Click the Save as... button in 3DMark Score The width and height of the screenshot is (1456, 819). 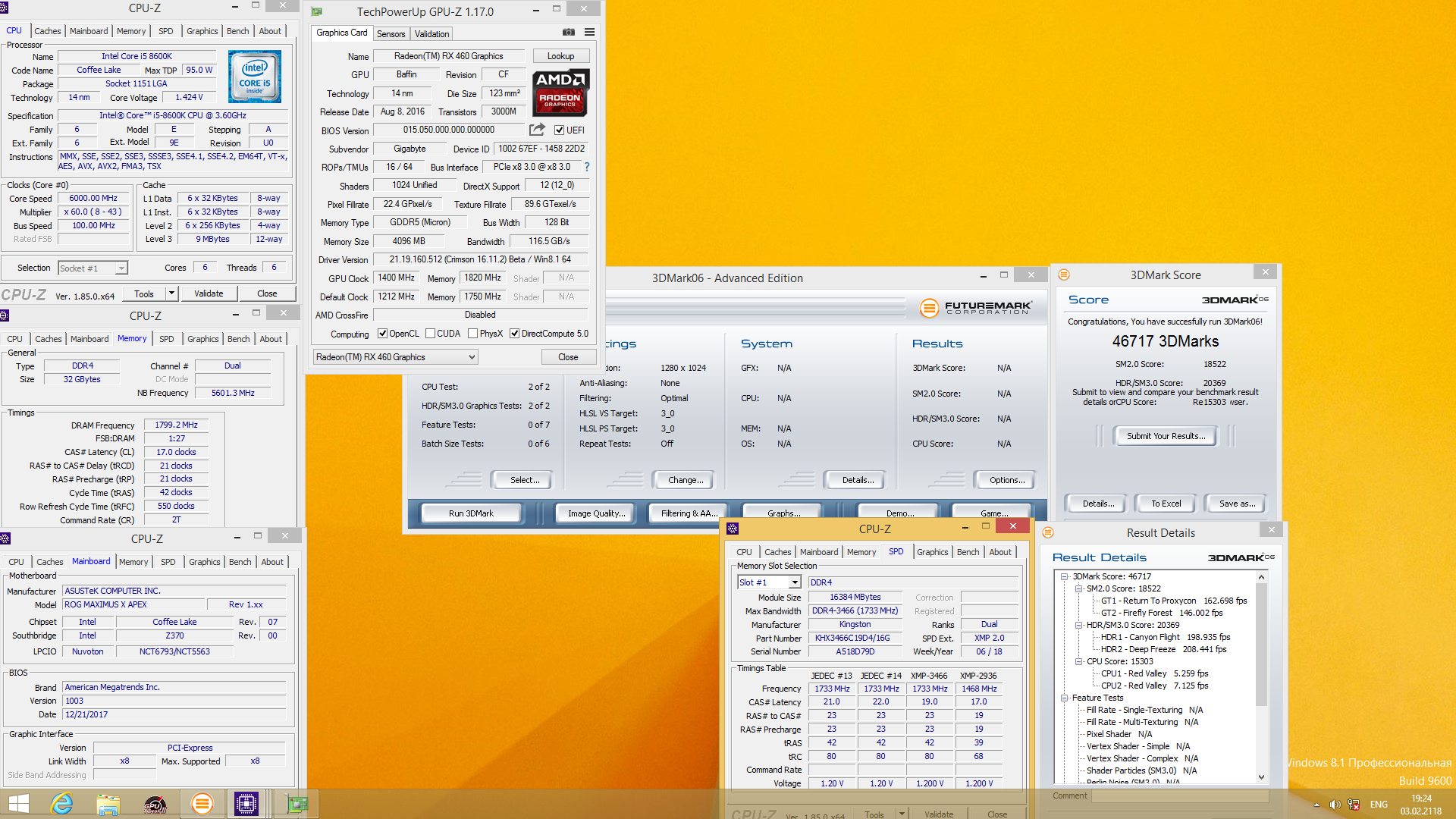(x=1237, y=504)
